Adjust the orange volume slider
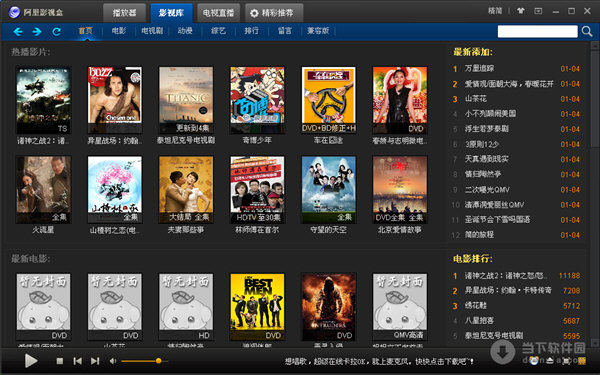Screen dimensions: 600x375 (144, 361)
